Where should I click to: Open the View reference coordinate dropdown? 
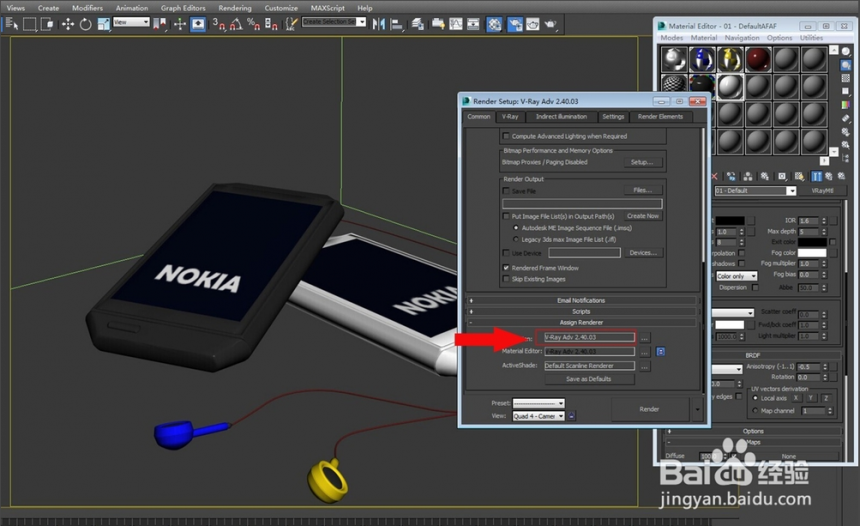131,22
